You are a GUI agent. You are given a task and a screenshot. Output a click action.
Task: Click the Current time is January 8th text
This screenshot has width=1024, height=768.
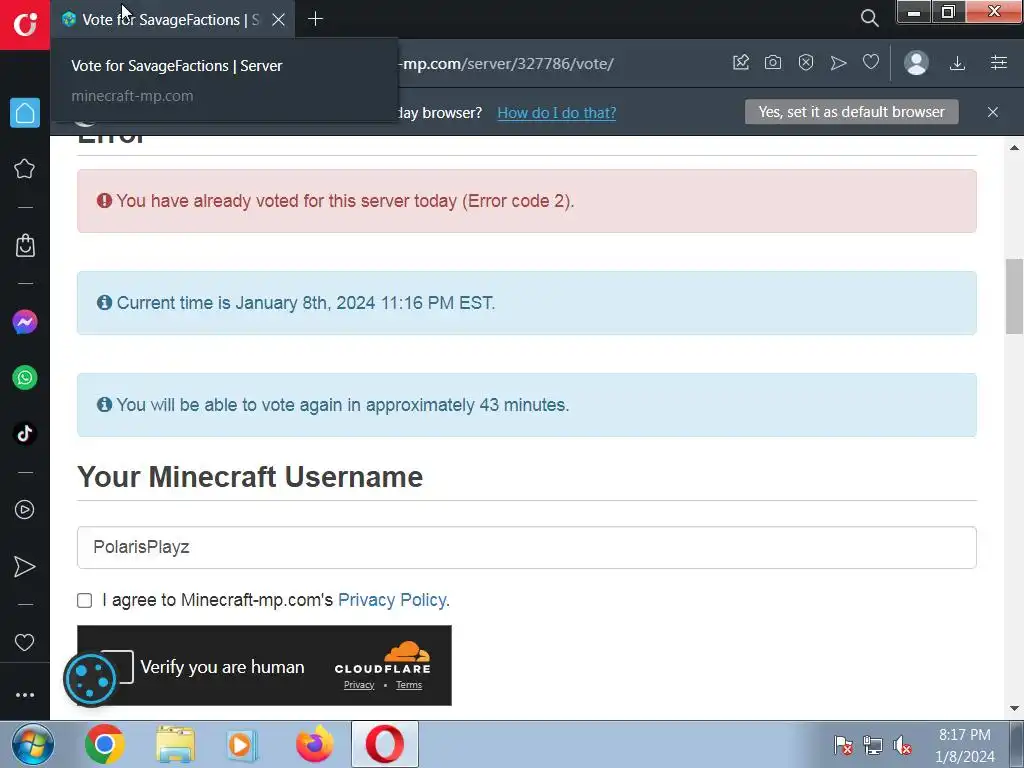tap(306, 303)
